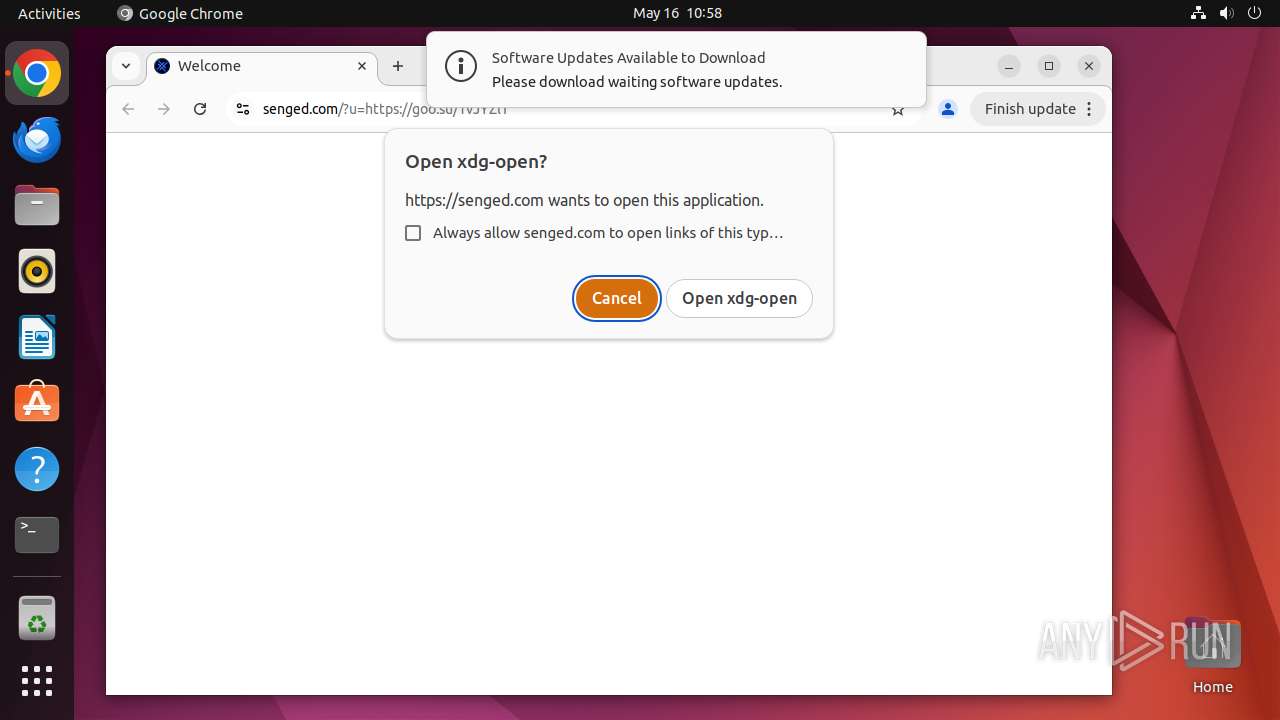Launch Terminal from the dock

(x=37, y=535)
